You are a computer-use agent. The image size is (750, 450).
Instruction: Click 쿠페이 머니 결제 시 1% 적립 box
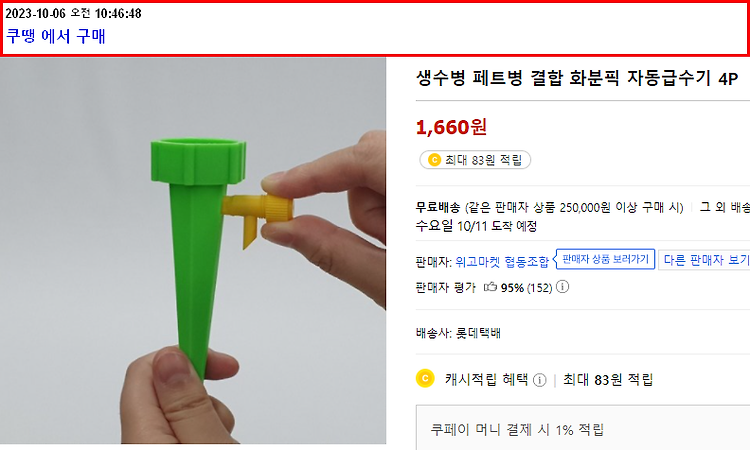(x=583, y=428)
